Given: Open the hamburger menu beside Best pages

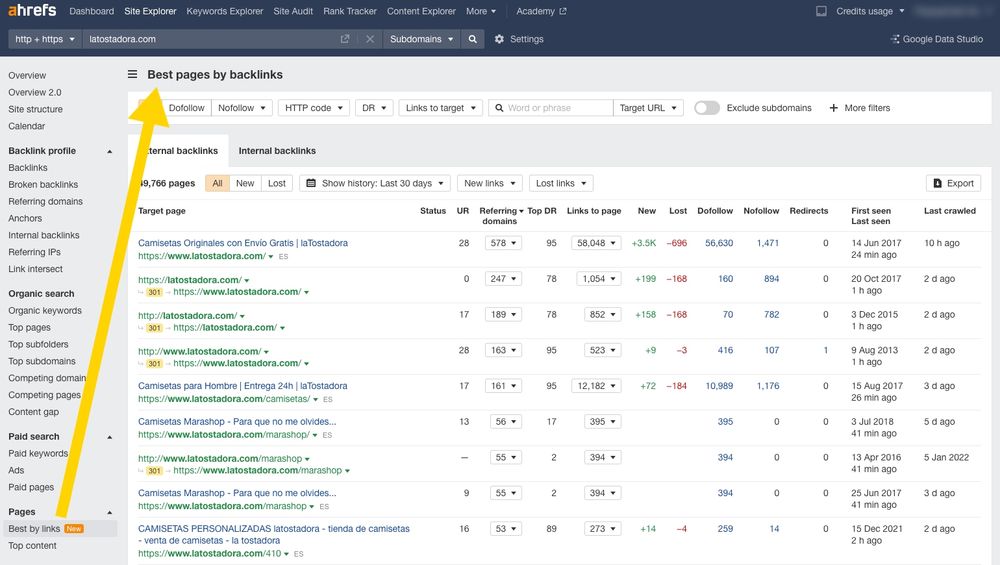Looking at the screenshot, I should [x=133, y=75].
